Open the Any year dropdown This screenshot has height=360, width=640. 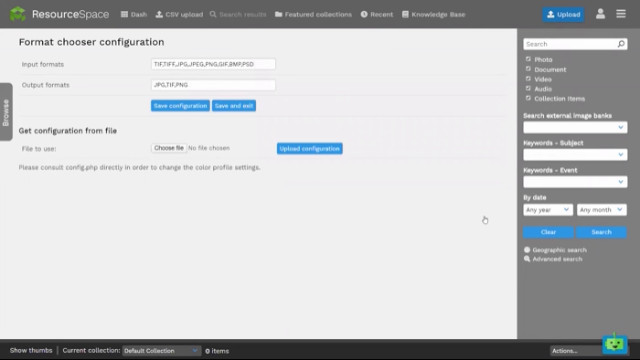tap(548, 210)
